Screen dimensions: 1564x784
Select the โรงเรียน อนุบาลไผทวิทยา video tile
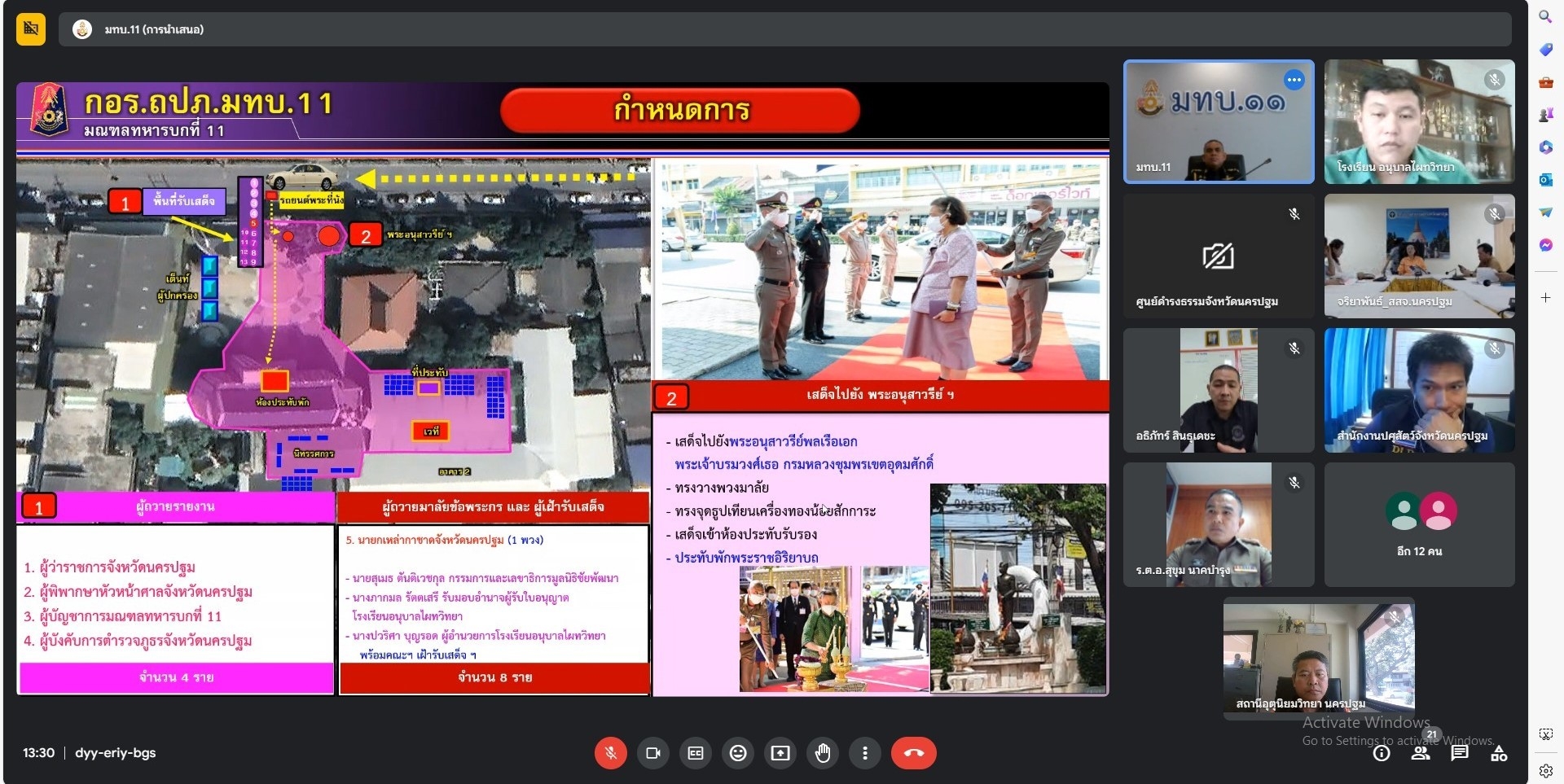1419,120
